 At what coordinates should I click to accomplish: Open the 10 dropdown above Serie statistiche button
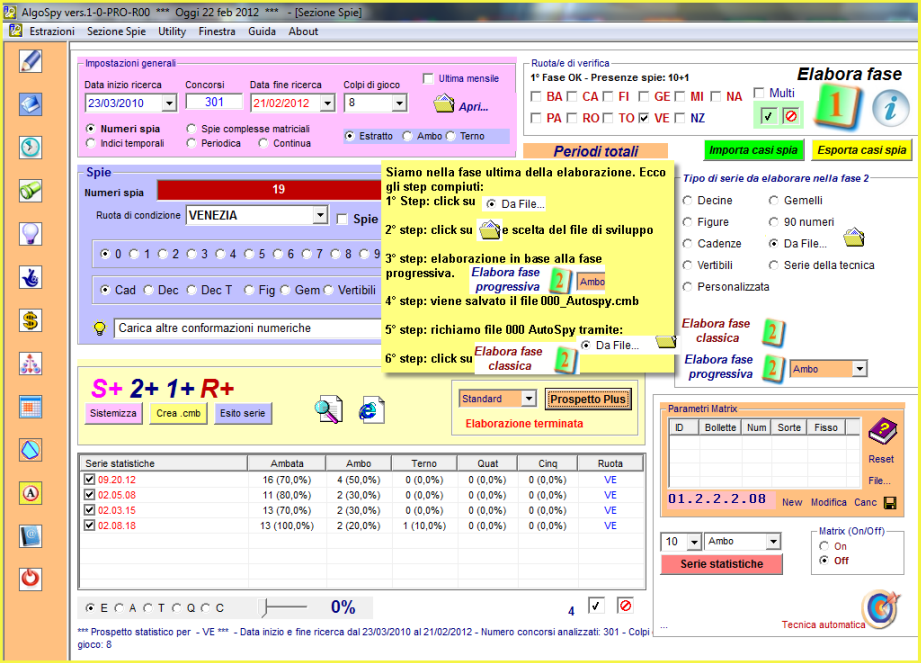pos(695,541)
